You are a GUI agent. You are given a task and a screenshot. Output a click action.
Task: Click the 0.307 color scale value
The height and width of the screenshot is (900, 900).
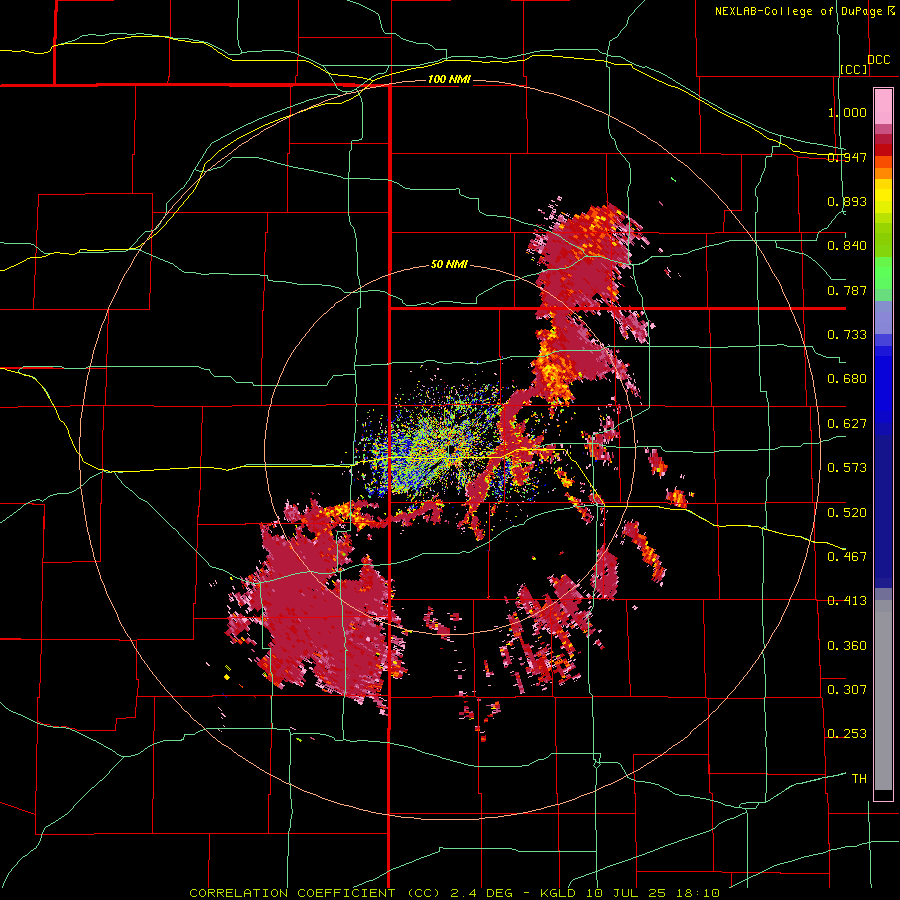tap(847, 690)
